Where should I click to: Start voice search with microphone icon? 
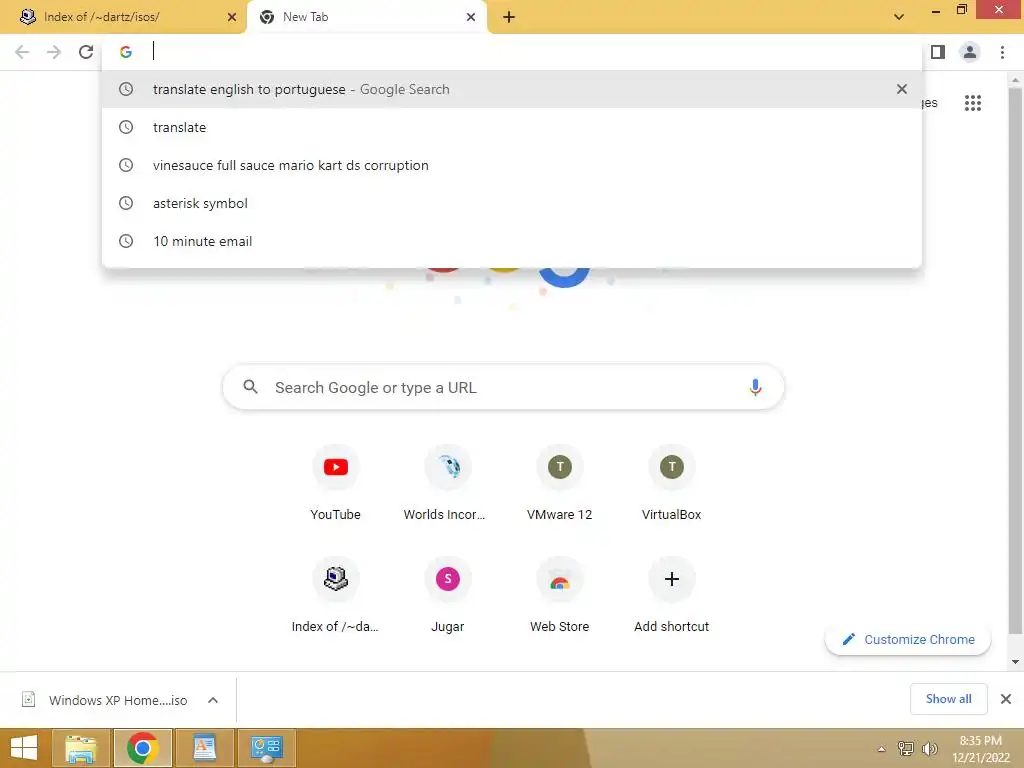pyautogui.click(x=755, y=388)
